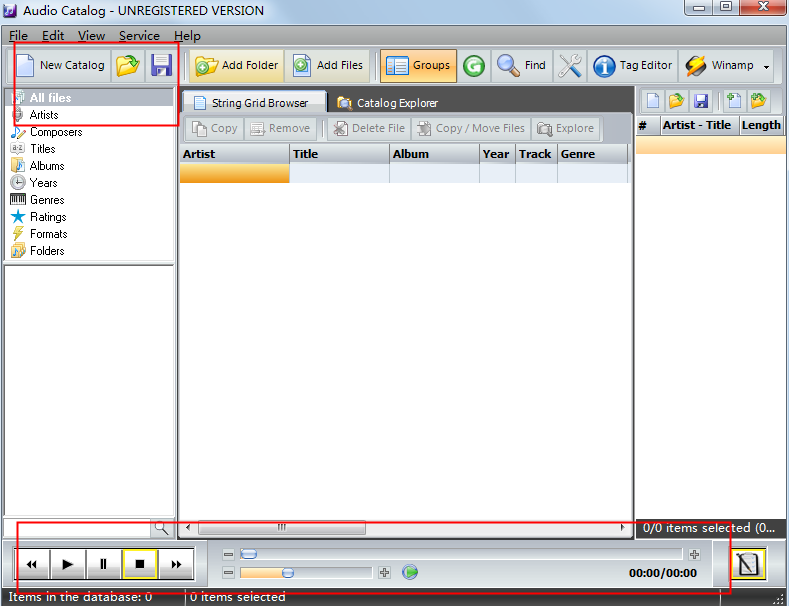Click the Add Folder button
The height and width of the screenshot is (606, 789).
(x=236, y=66)
